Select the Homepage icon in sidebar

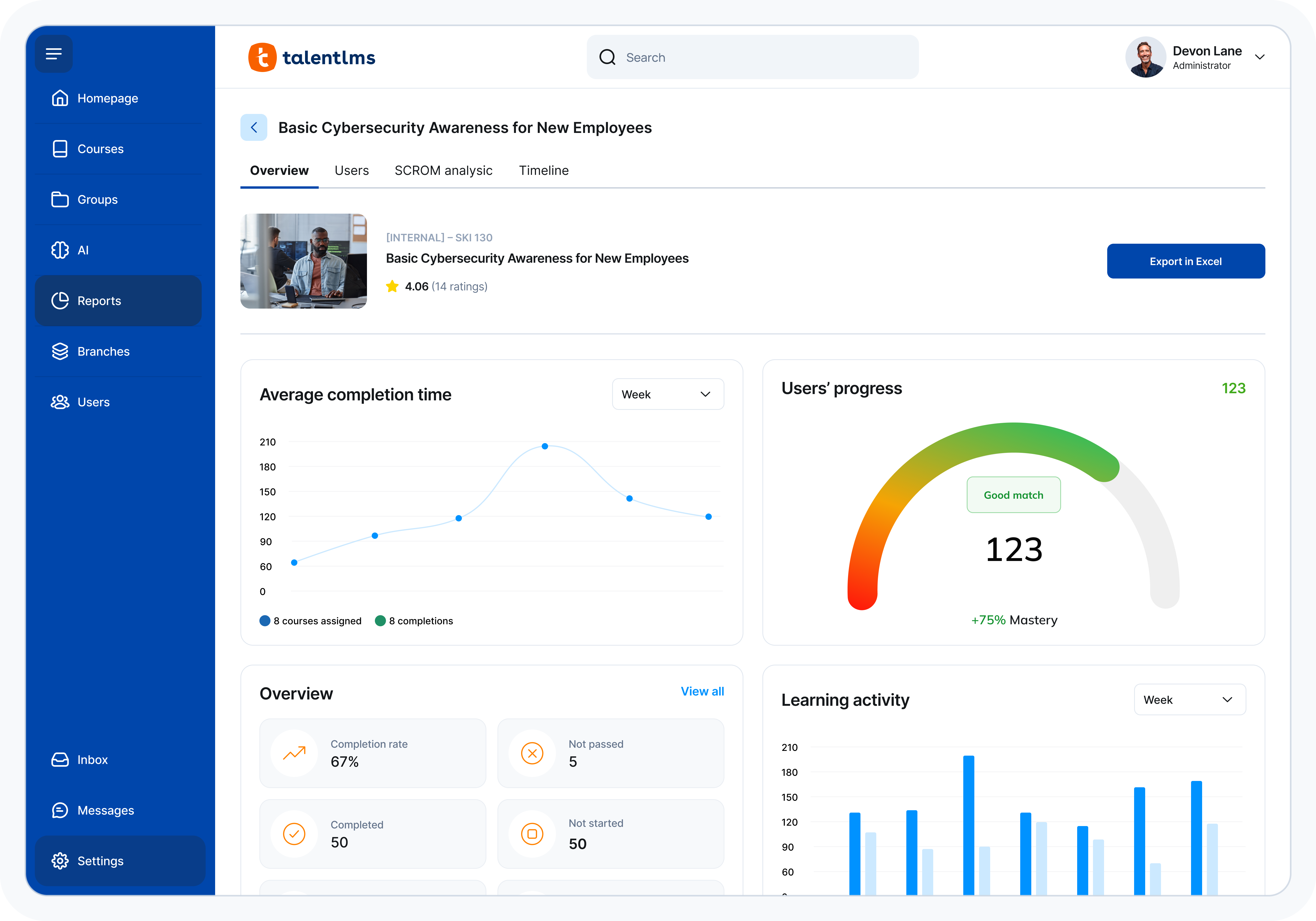60,98
